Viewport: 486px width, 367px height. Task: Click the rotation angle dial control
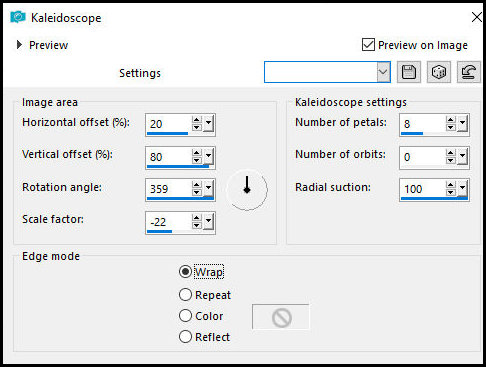[x=247, y=190]
